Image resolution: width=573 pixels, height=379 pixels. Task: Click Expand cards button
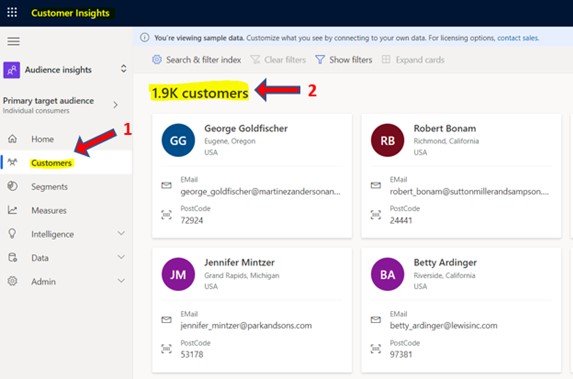point(413,60)
